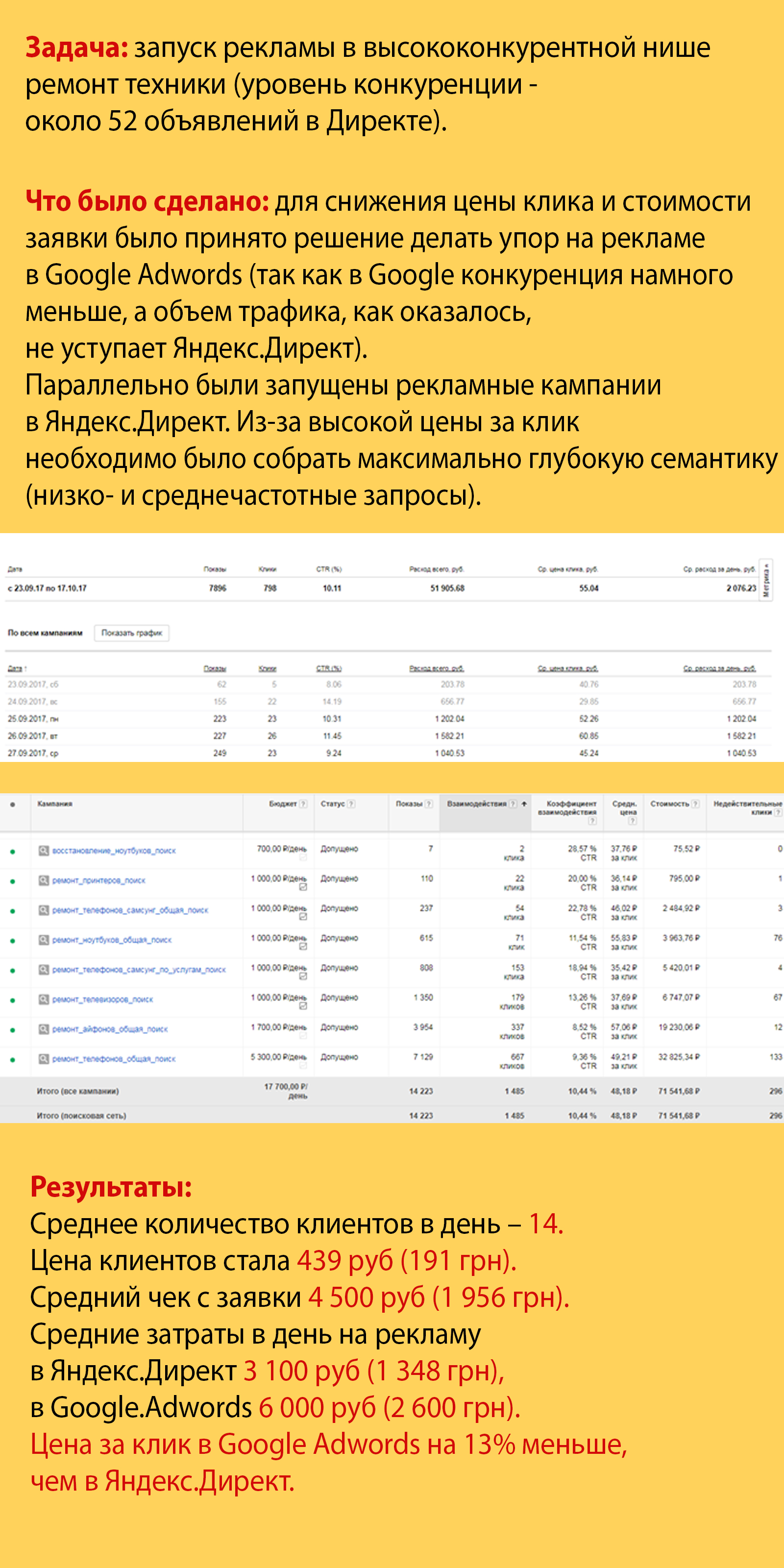
Task: Toggle budget checkbox for ремонт_телефонов_самсунг_по_услугам_поиск
Action: click(x=303, y=977)
